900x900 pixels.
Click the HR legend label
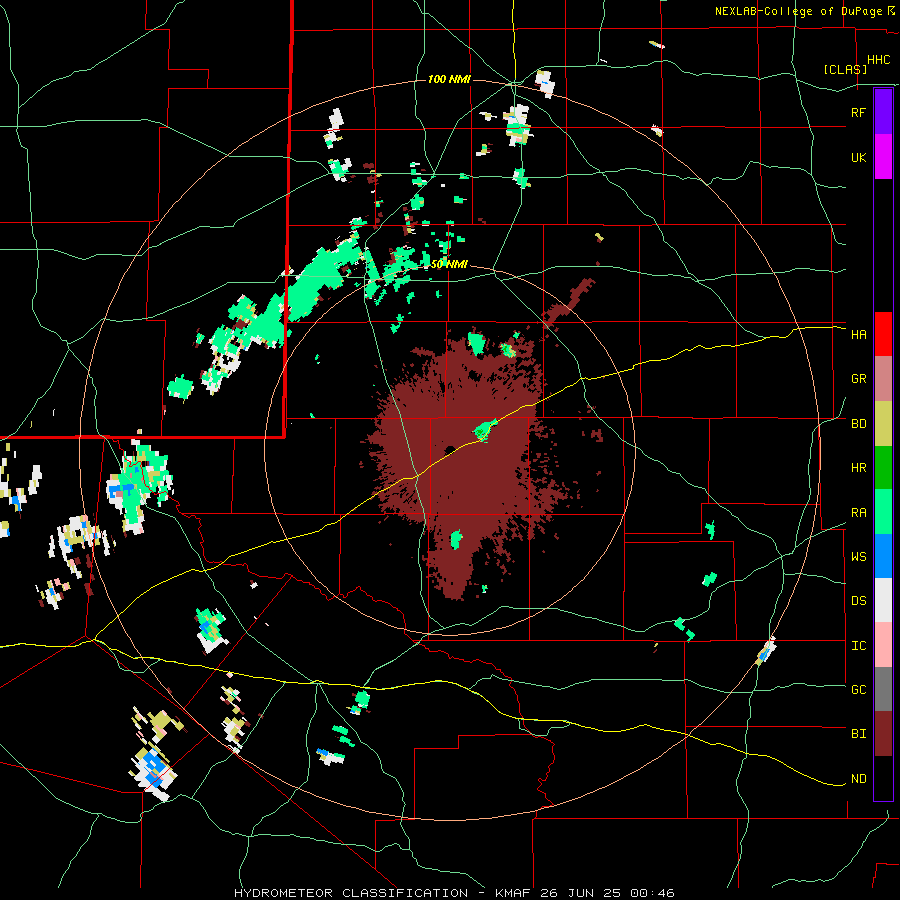click(x=858, y=468)
